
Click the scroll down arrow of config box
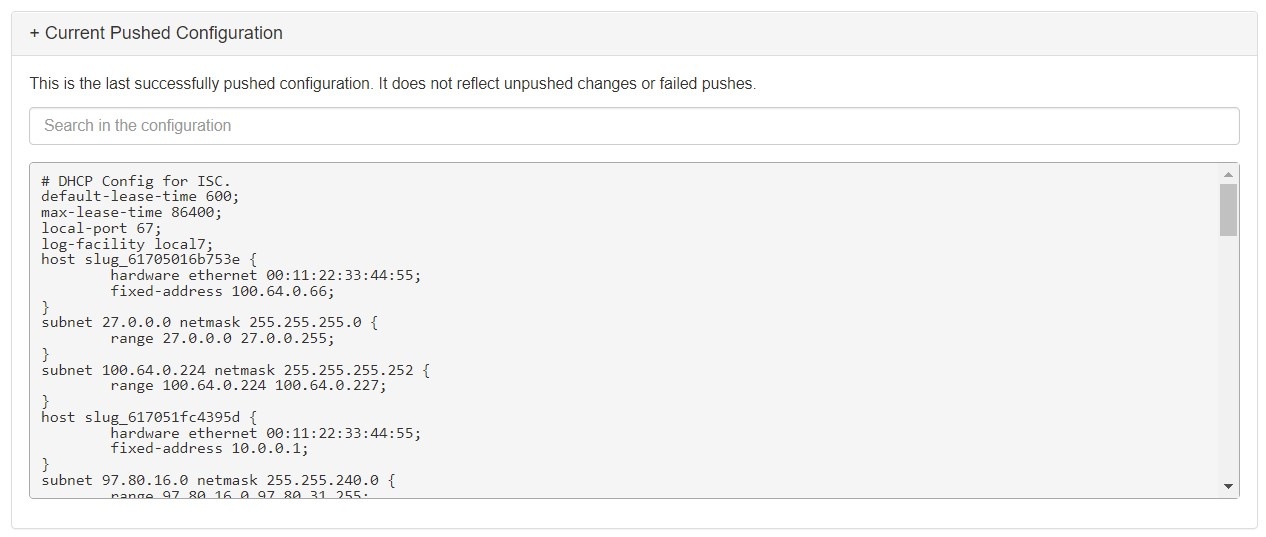click(1228, 486)
